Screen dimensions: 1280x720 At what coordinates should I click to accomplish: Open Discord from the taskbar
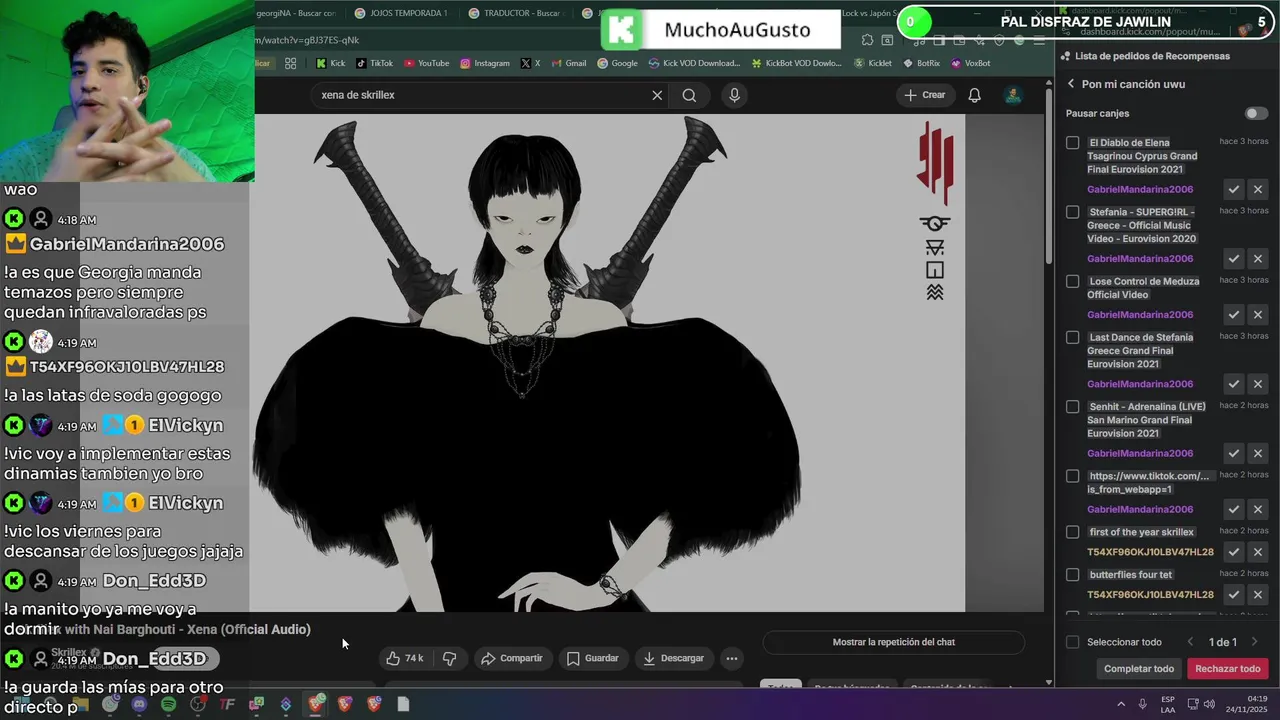tap(139, 704)
